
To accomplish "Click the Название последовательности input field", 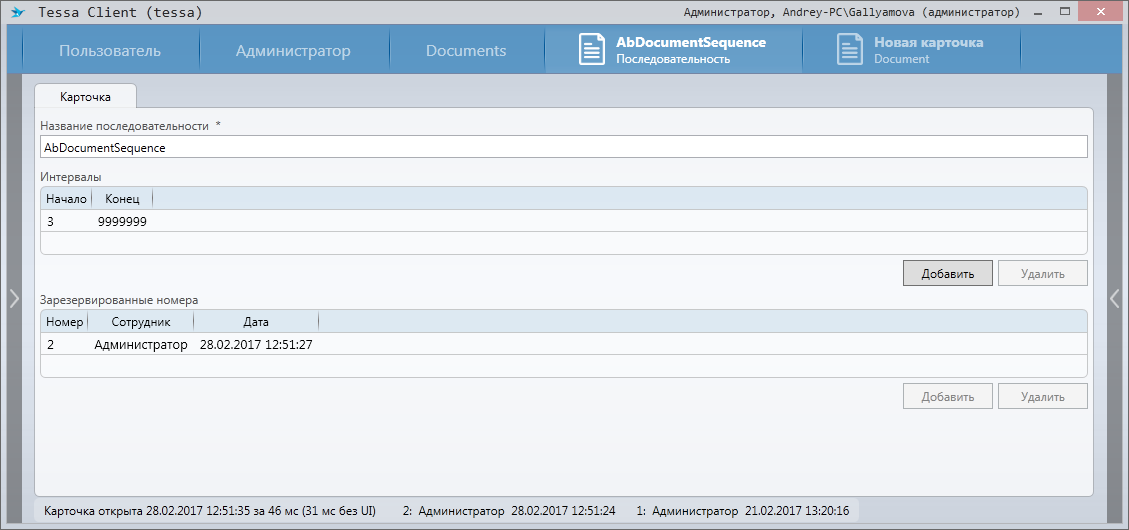I will click(563, 147).
